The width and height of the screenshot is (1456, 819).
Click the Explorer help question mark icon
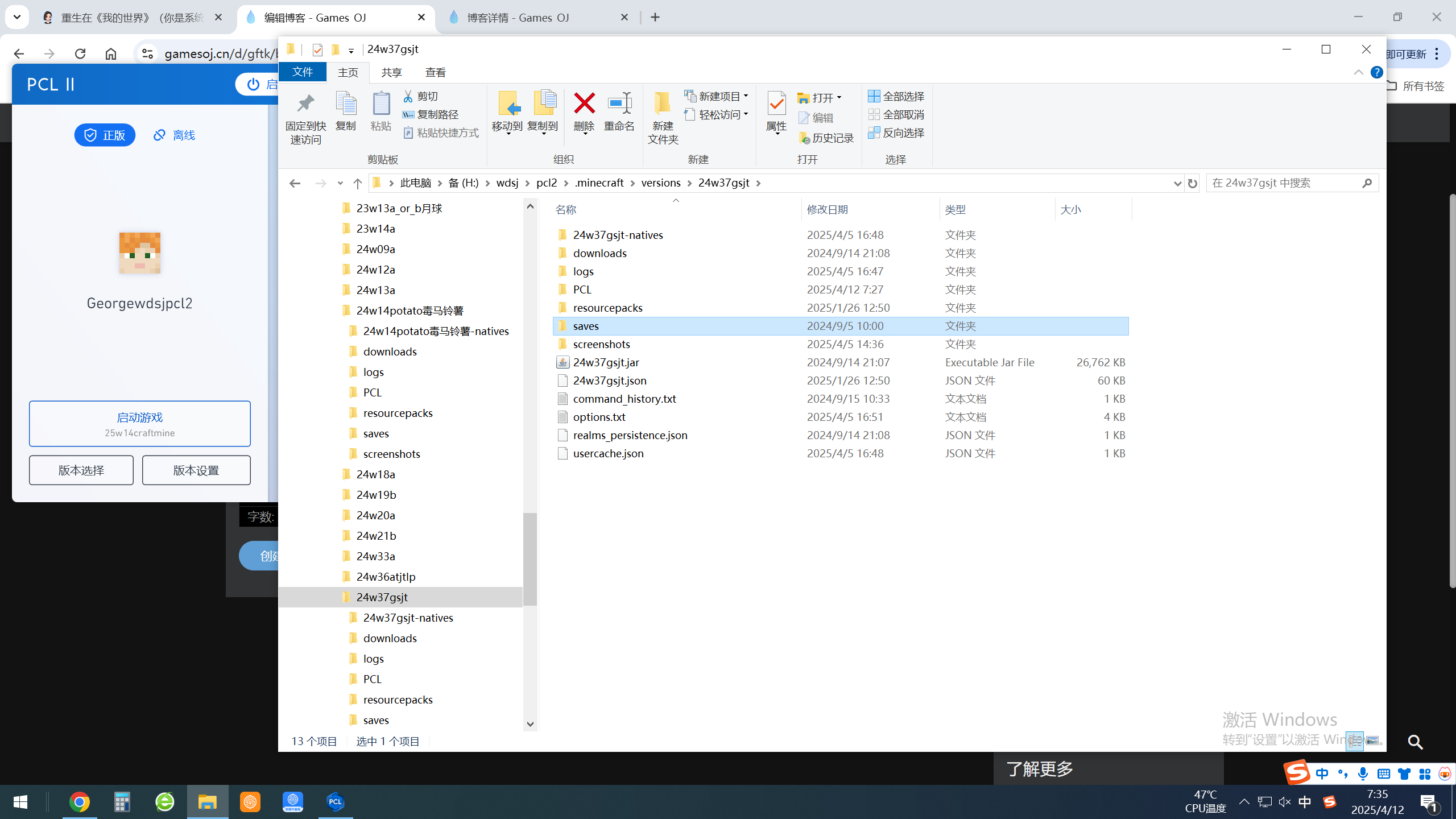1377,72
